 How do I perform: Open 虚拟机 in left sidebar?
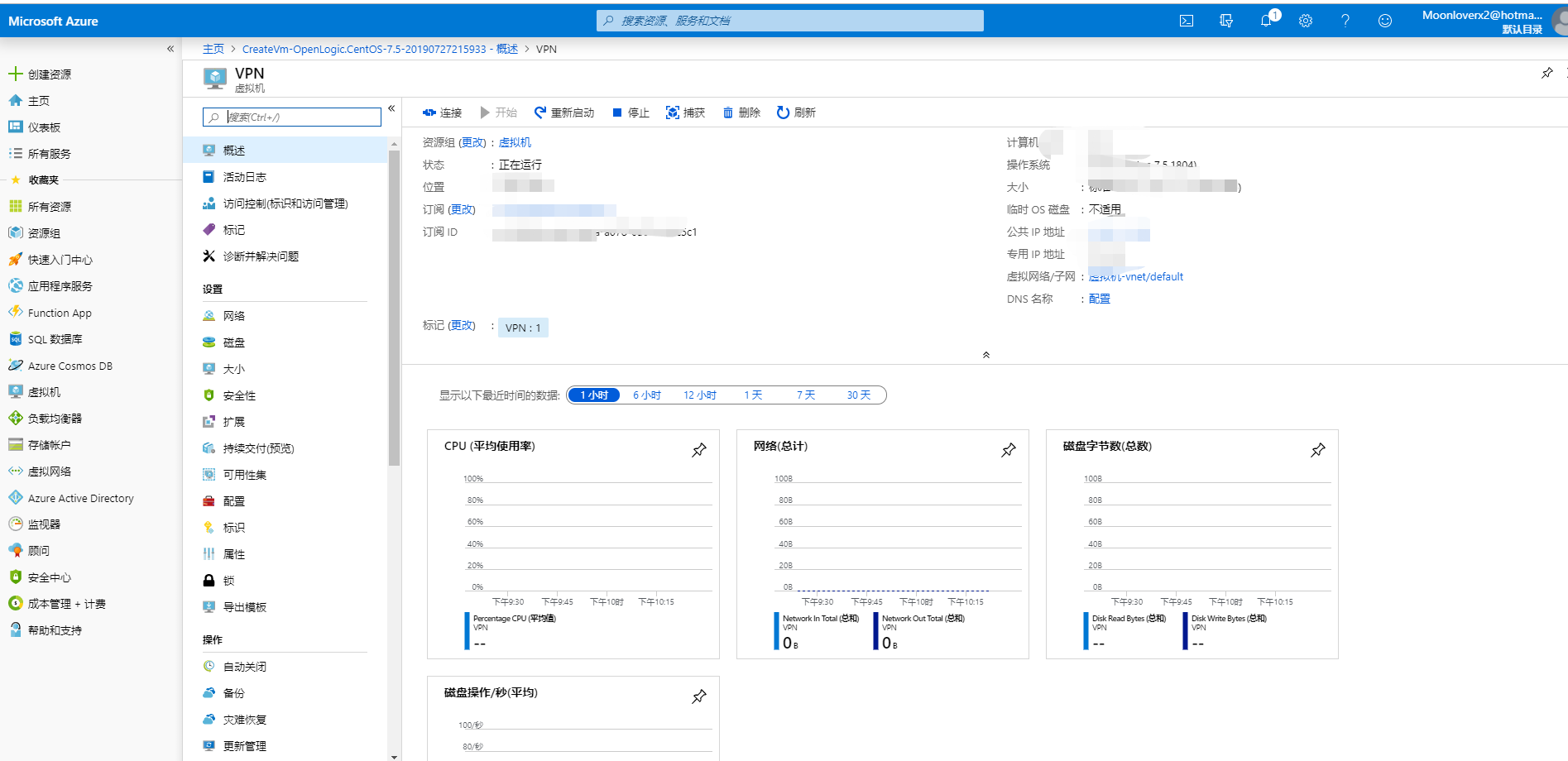pyautogui.click(x=35, y=392)
